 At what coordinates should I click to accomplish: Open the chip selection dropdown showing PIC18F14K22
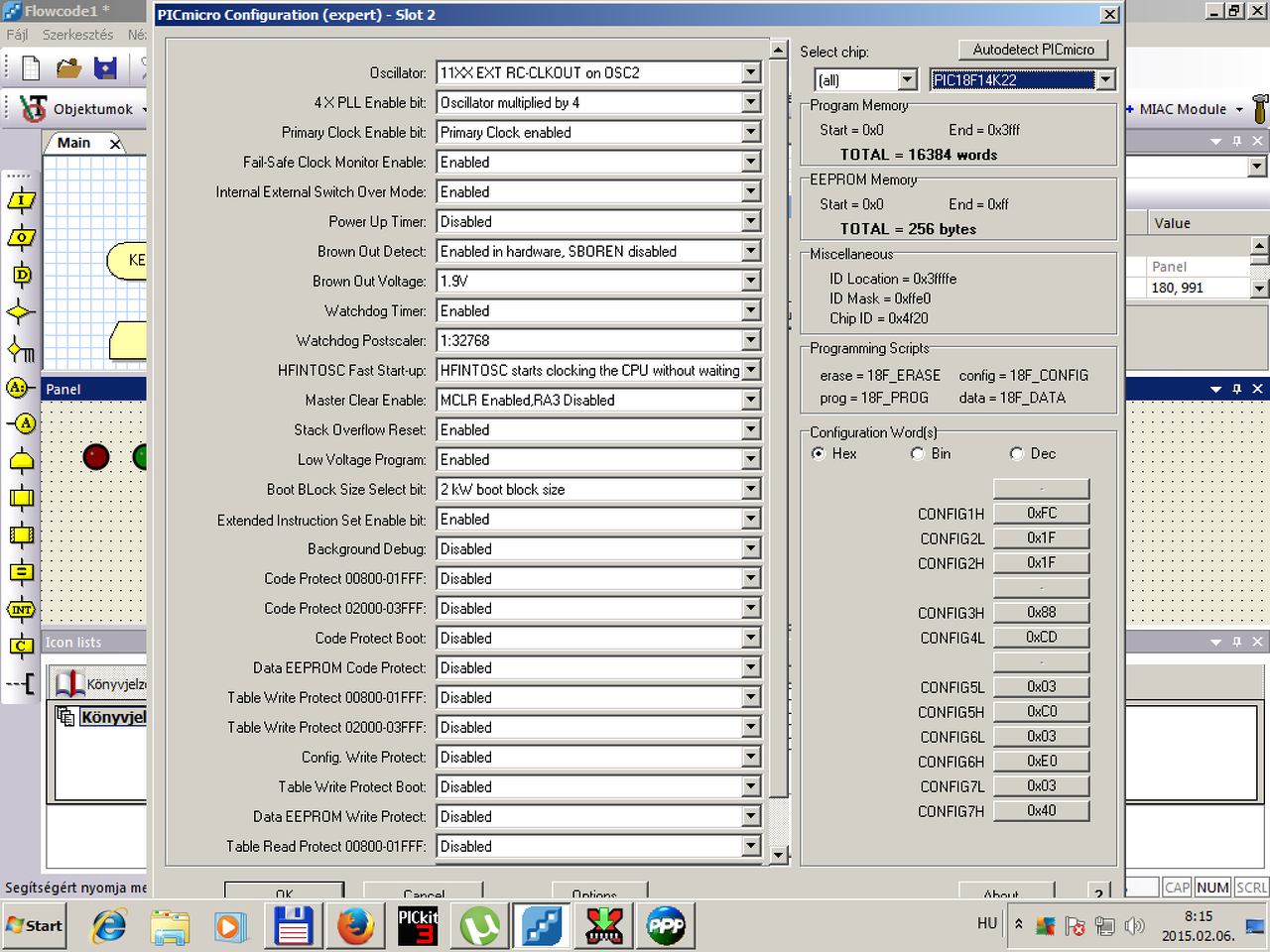(x=1106, y=80)
